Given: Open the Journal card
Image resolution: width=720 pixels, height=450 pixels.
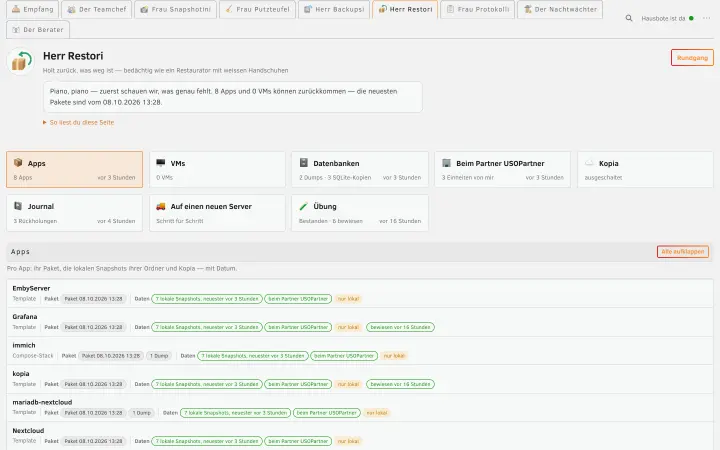Looking at the screenshot, I should click(x=74, y=213).
